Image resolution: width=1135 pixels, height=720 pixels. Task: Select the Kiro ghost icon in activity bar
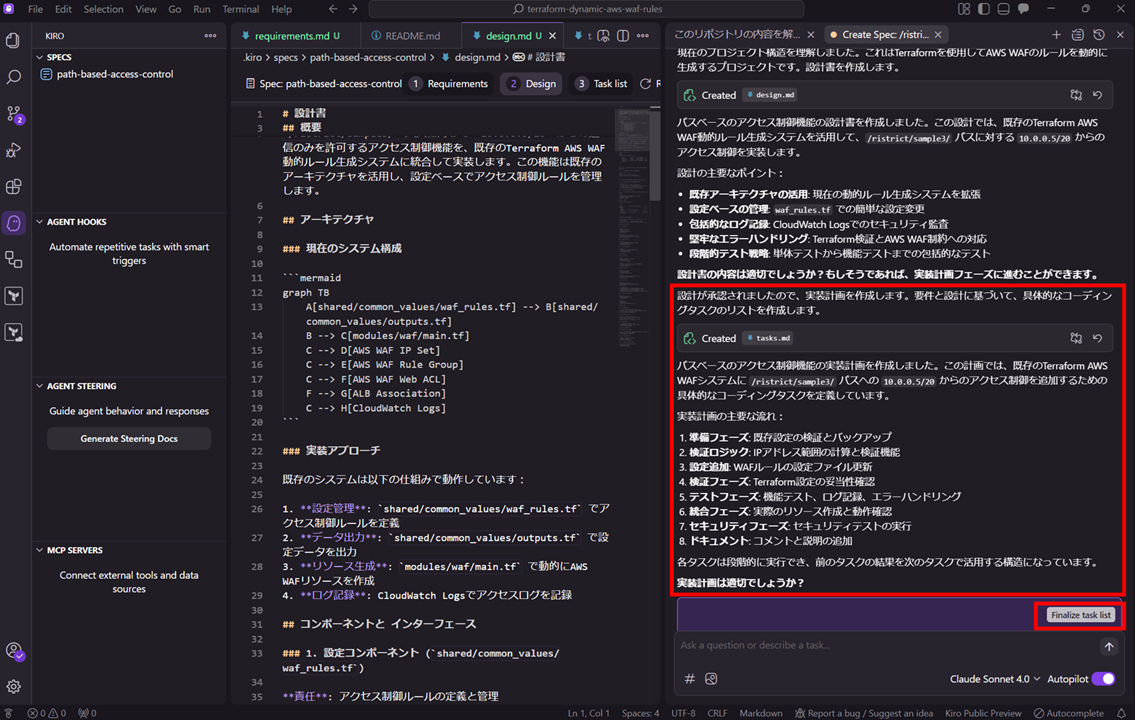pos(13,224)
